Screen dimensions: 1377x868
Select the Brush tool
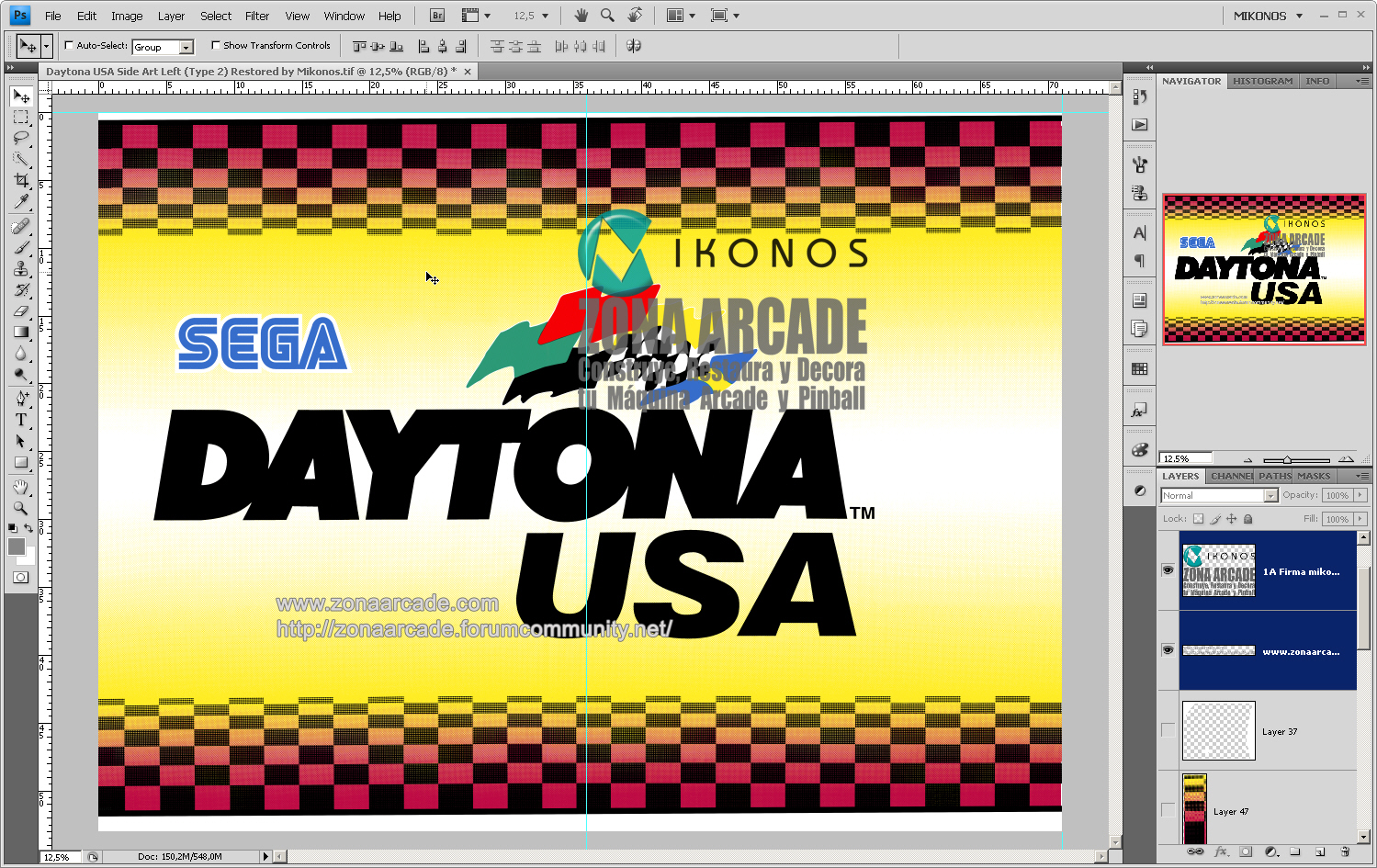21,248
